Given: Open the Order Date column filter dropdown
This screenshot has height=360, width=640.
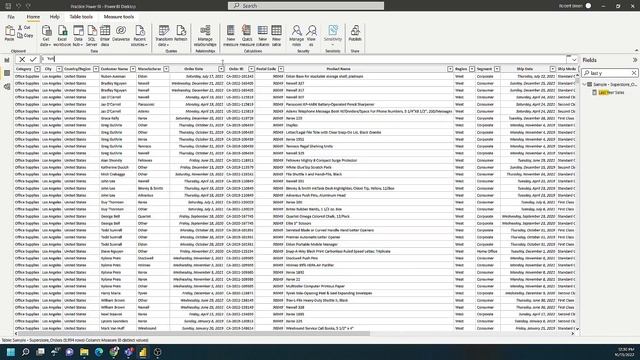Looking at the screenshot, I should (x=221, y=69).
